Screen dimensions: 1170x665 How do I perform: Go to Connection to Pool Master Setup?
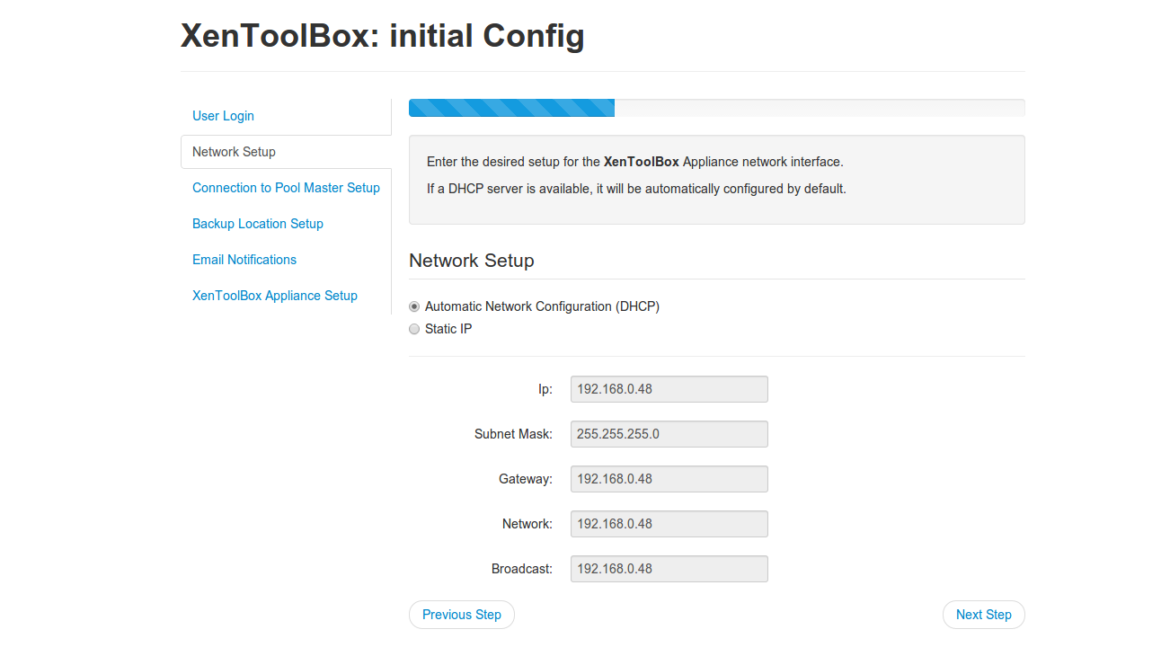(286, 187)
